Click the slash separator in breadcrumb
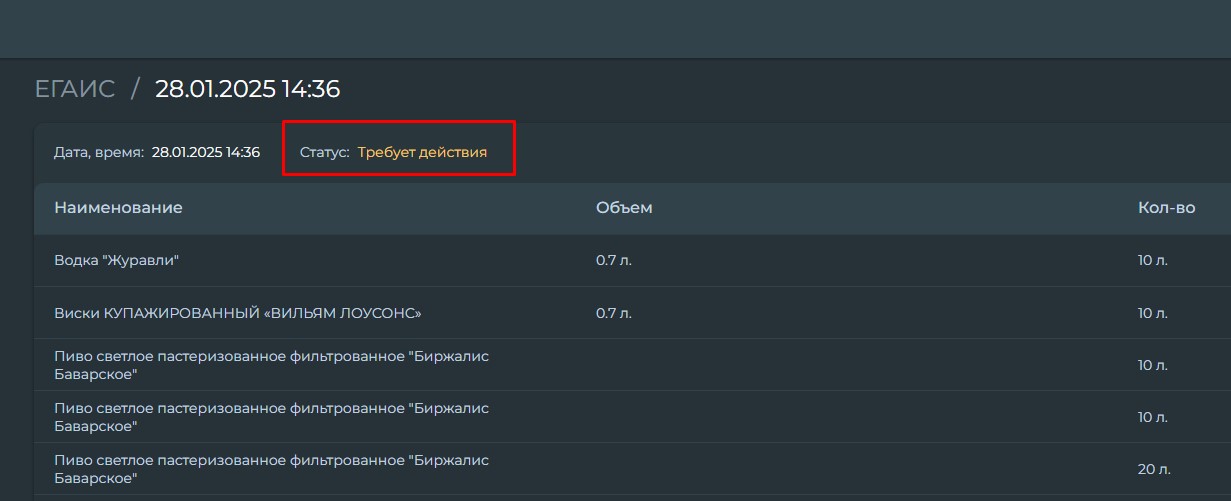The image size is (1231, 501). (x=135, y=89)
